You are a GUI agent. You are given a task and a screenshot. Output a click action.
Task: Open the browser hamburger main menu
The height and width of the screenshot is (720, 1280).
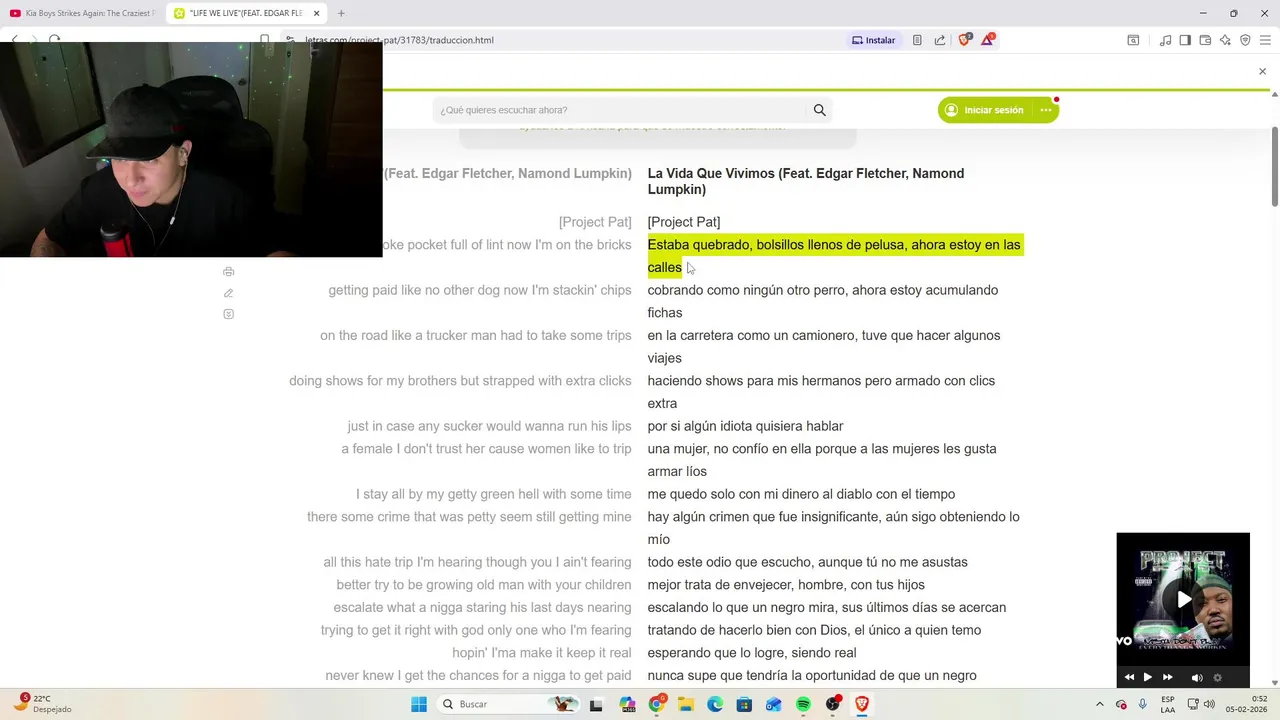(1265, 40)
